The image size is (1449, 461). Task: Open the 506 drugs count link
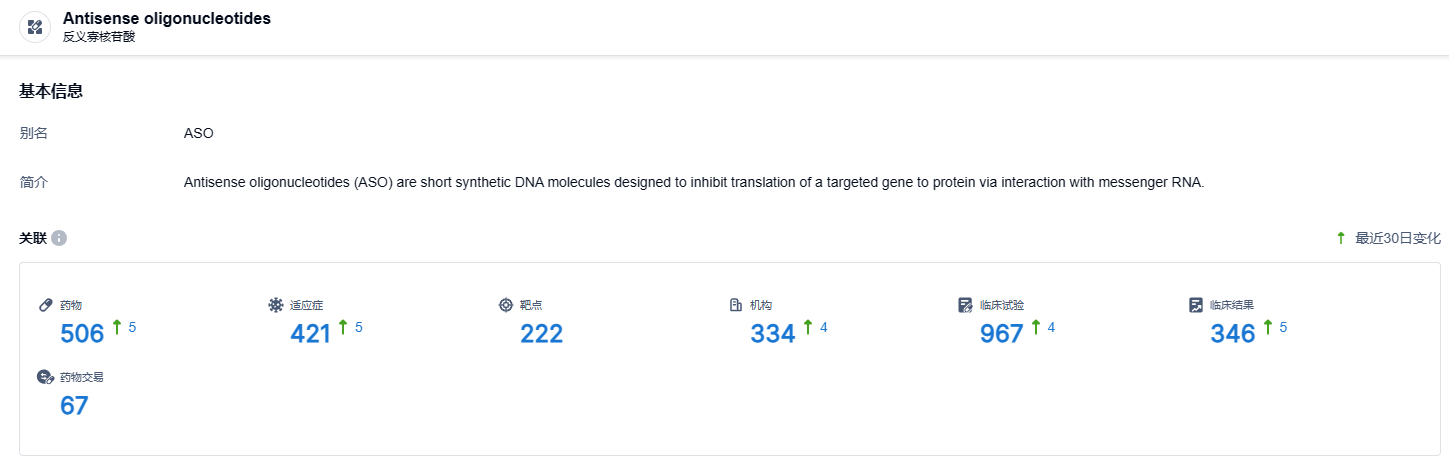82,334
